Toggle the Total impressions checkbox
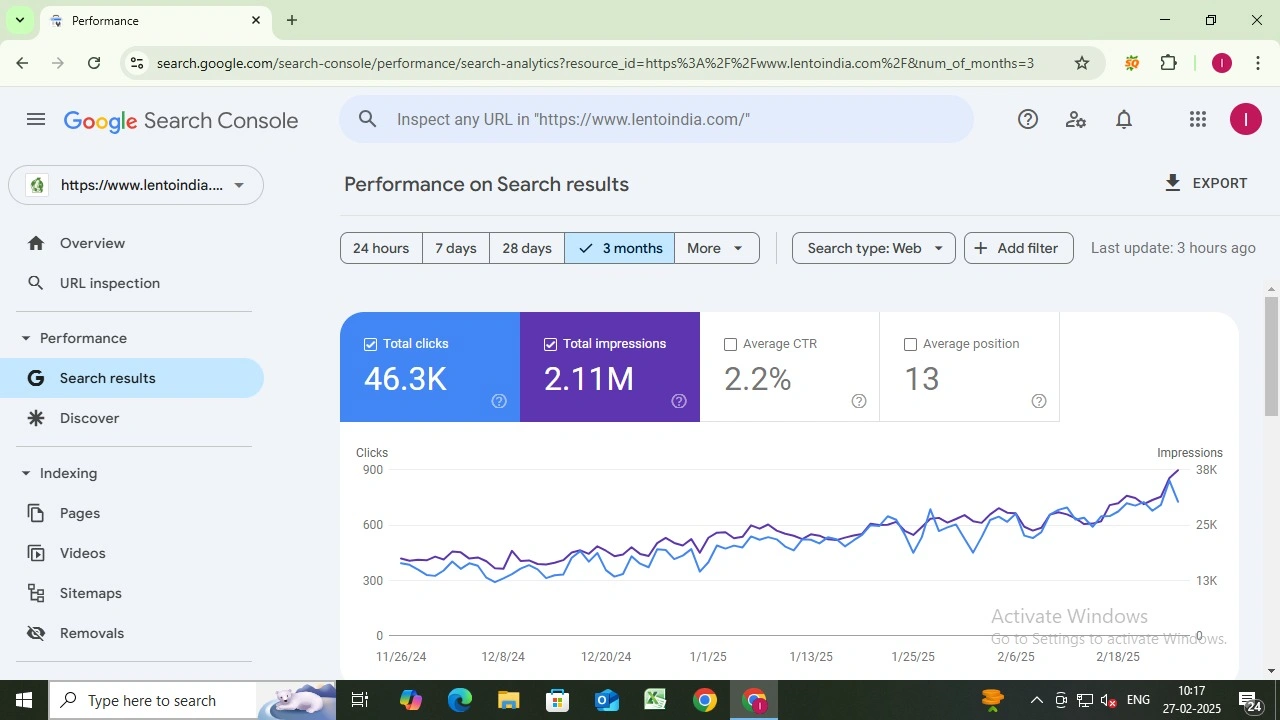This screenshot has width=1280, height=720. point(550,344)
